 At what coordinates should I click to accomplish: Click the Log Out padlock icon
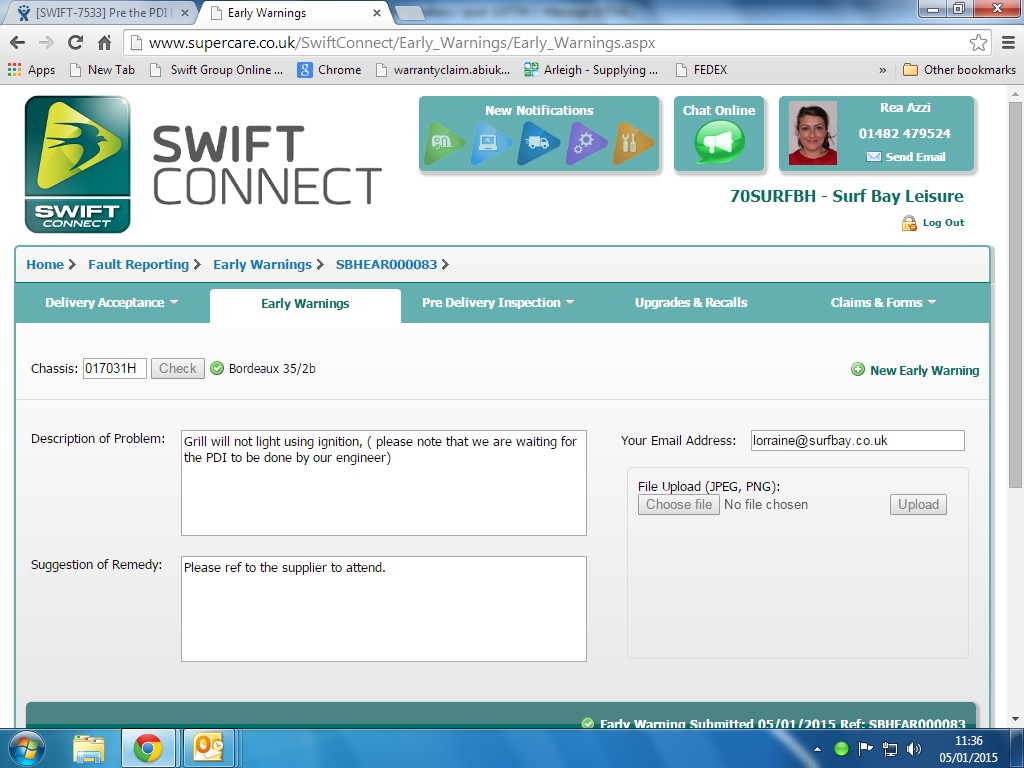coord(909,223)
